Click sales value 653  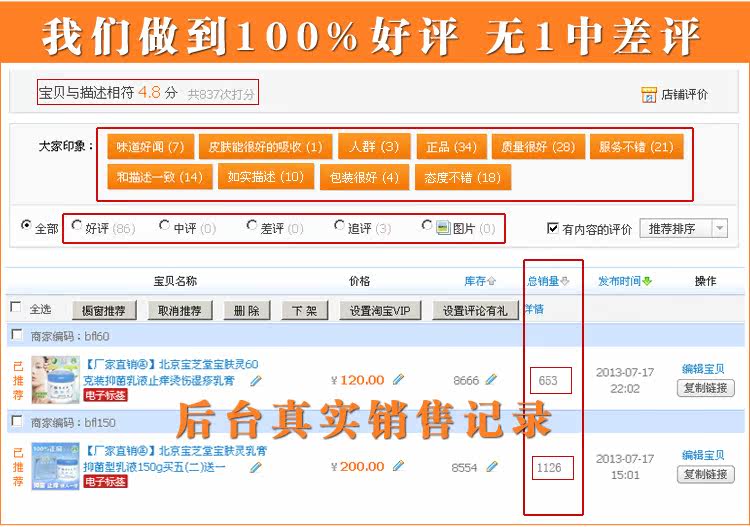pos(548,381)
